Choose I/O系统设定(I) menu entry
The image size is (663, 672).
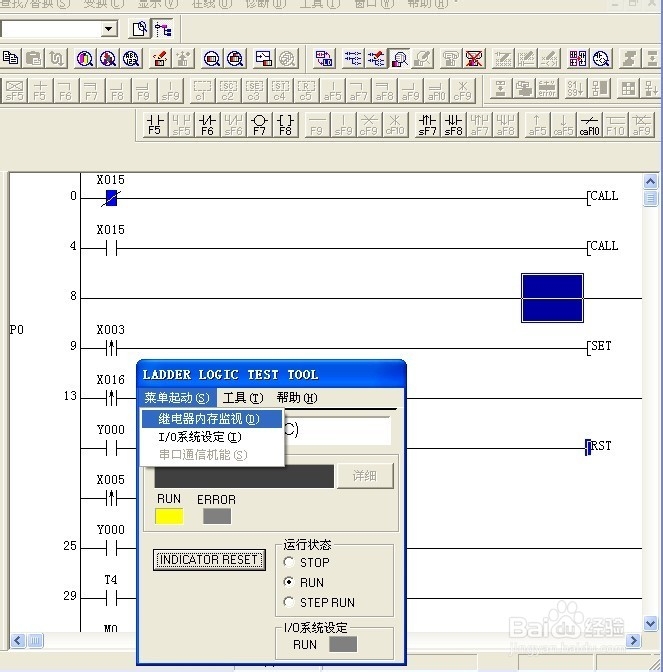212,437
